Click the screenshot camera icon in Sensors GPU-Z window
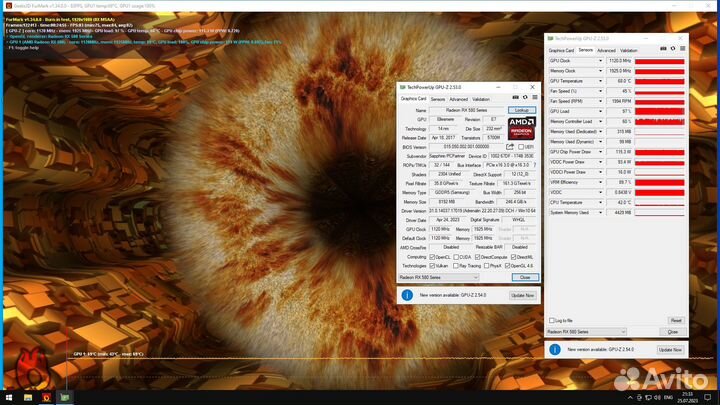This screenshot has width=720, height=405. pyautogui.click(x=663, y=49)
